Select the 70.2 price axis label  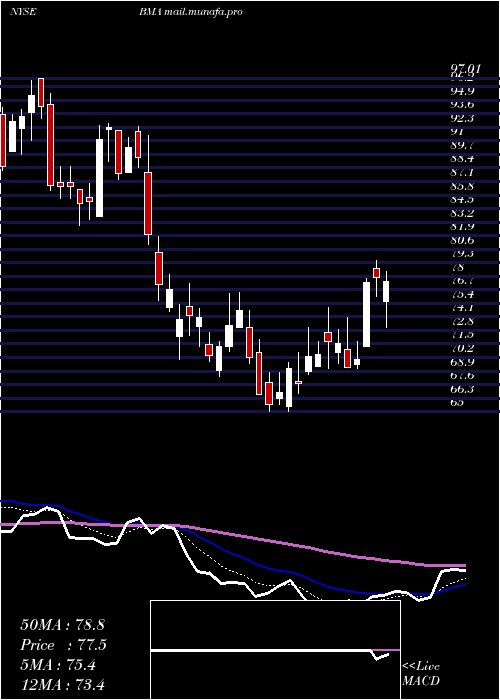462,349
